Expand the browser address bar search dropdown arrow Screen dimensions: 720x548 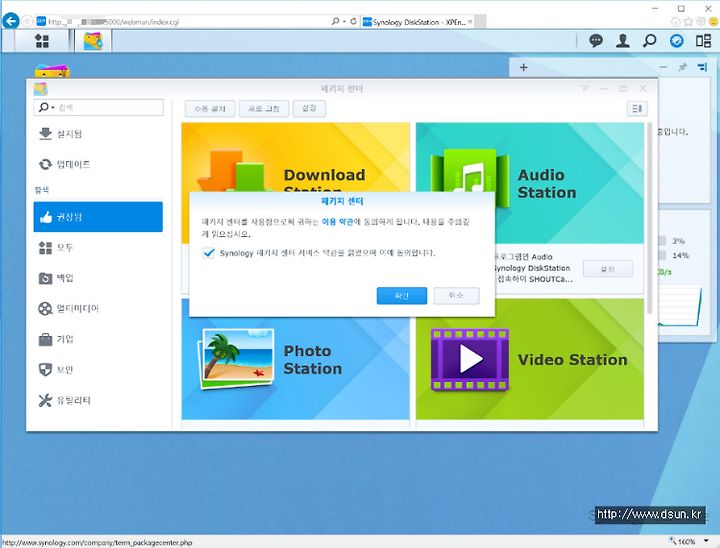click(x=344, y=21)
